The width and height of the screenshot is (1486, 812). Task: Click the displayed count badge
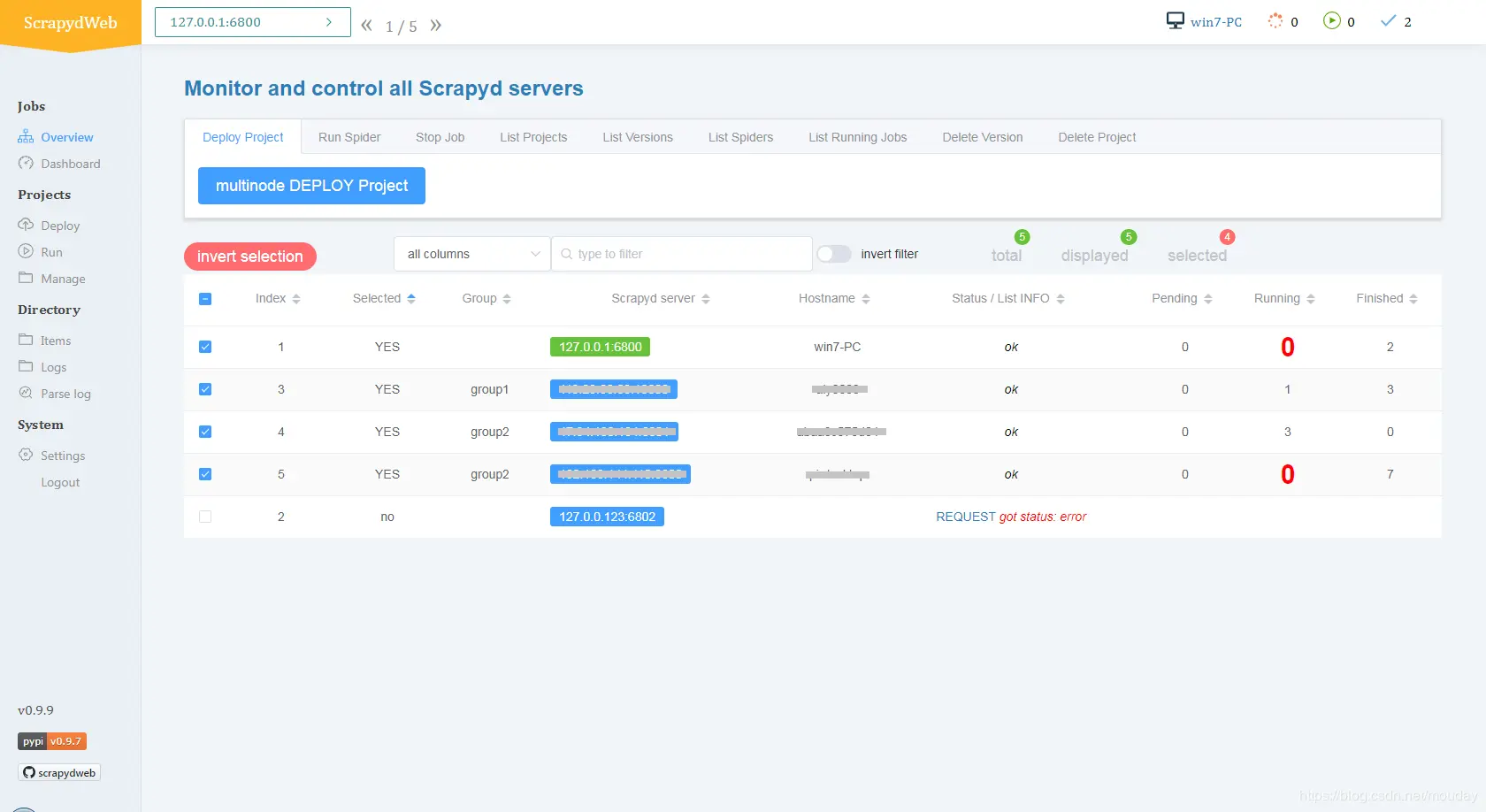(1128, 236)
